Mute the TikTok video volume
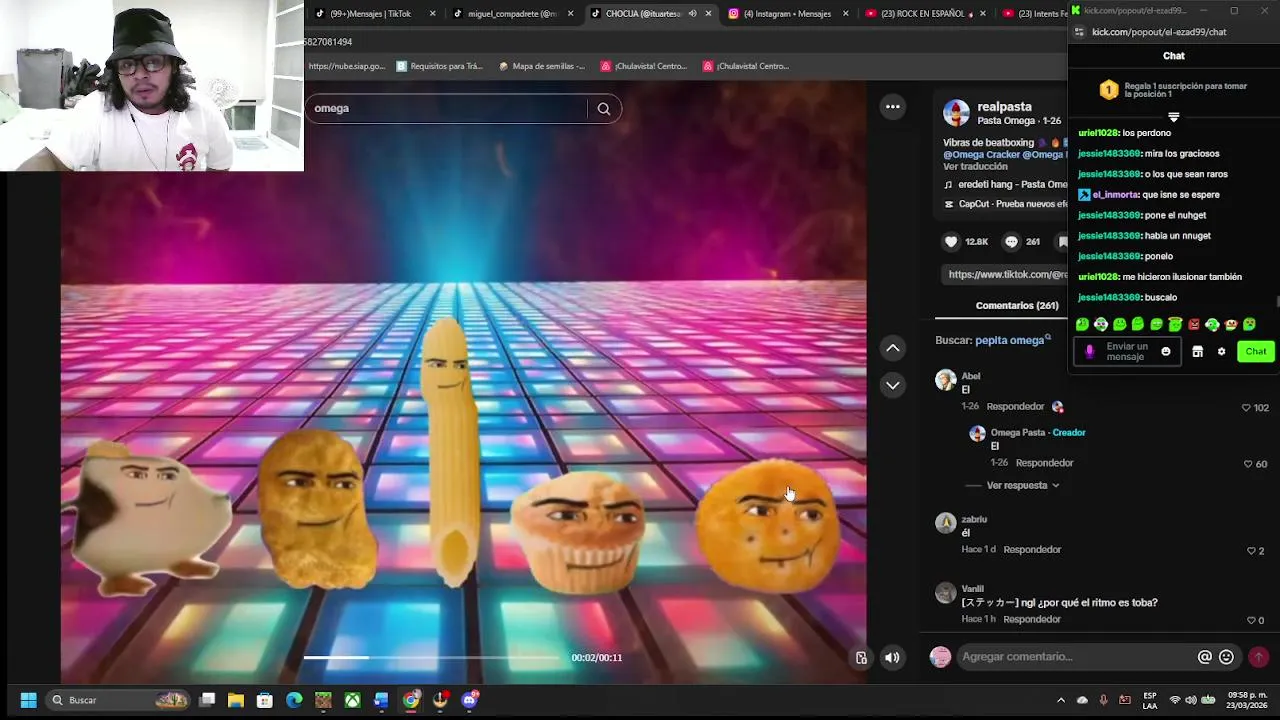The height and width of the screenshot is (720, 1280). point(891,657)
